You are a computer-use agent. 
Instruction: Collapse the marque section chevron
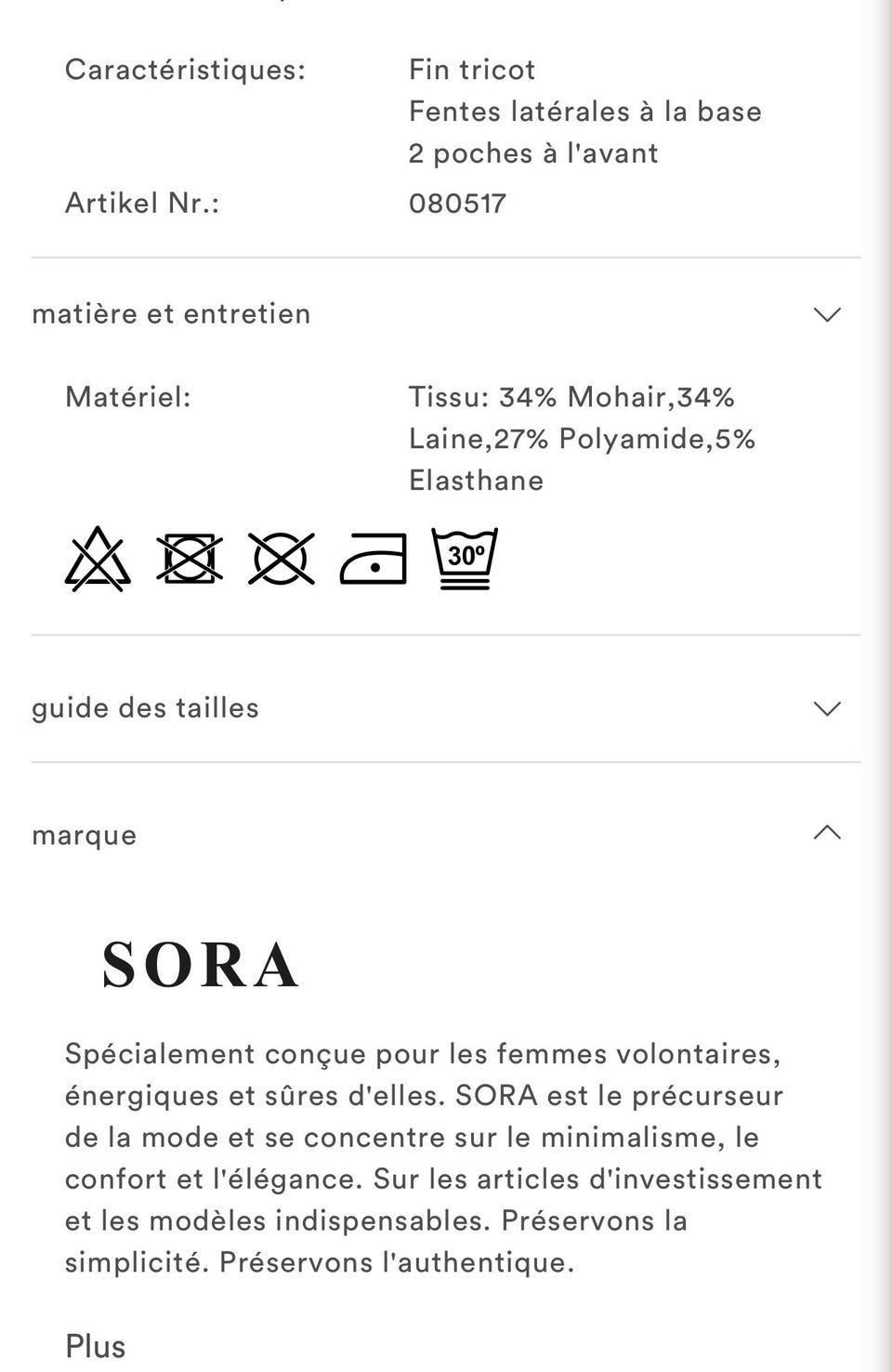pos(827,833)
